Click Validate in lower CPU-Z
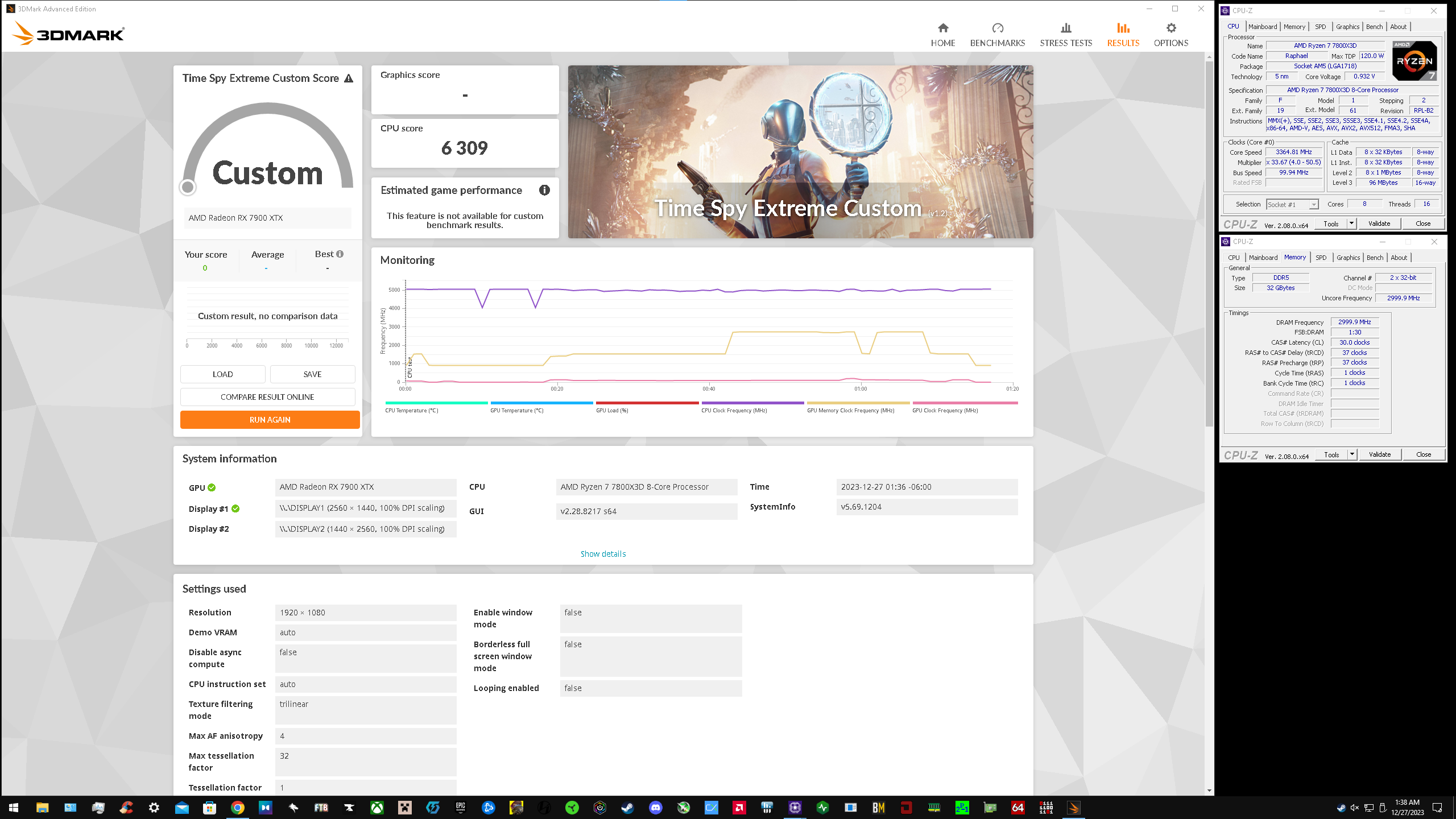The width and height of the screenshot is (1456, 819). [x=1380, y=454]
